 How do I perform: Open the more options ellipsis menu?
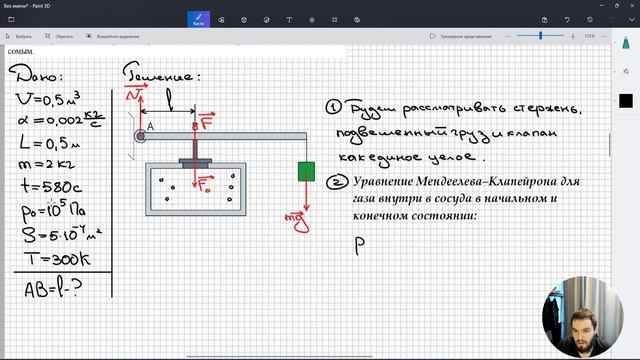coord(604,36)
